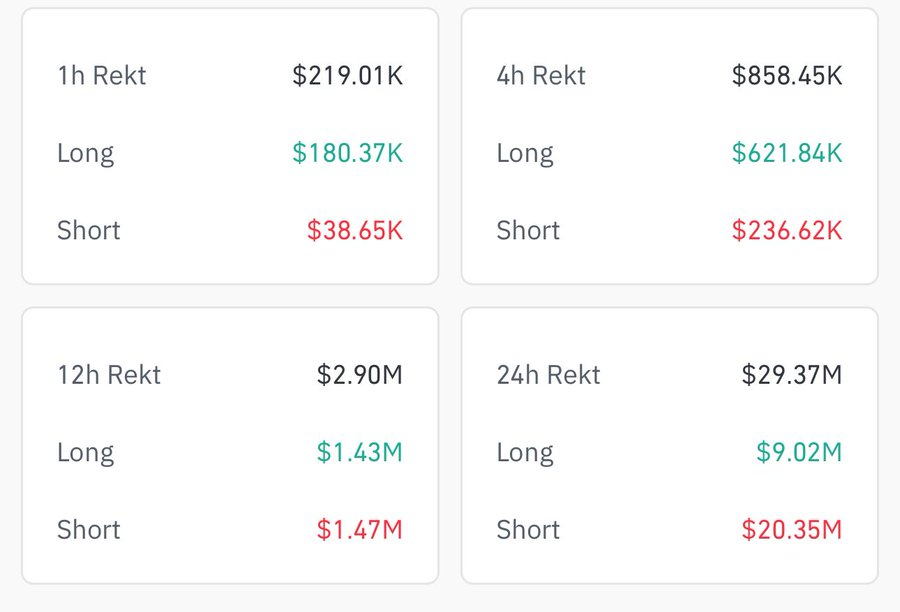
Task: Click Long label in 1h Rekt card
Action: (x=86, y=154)
